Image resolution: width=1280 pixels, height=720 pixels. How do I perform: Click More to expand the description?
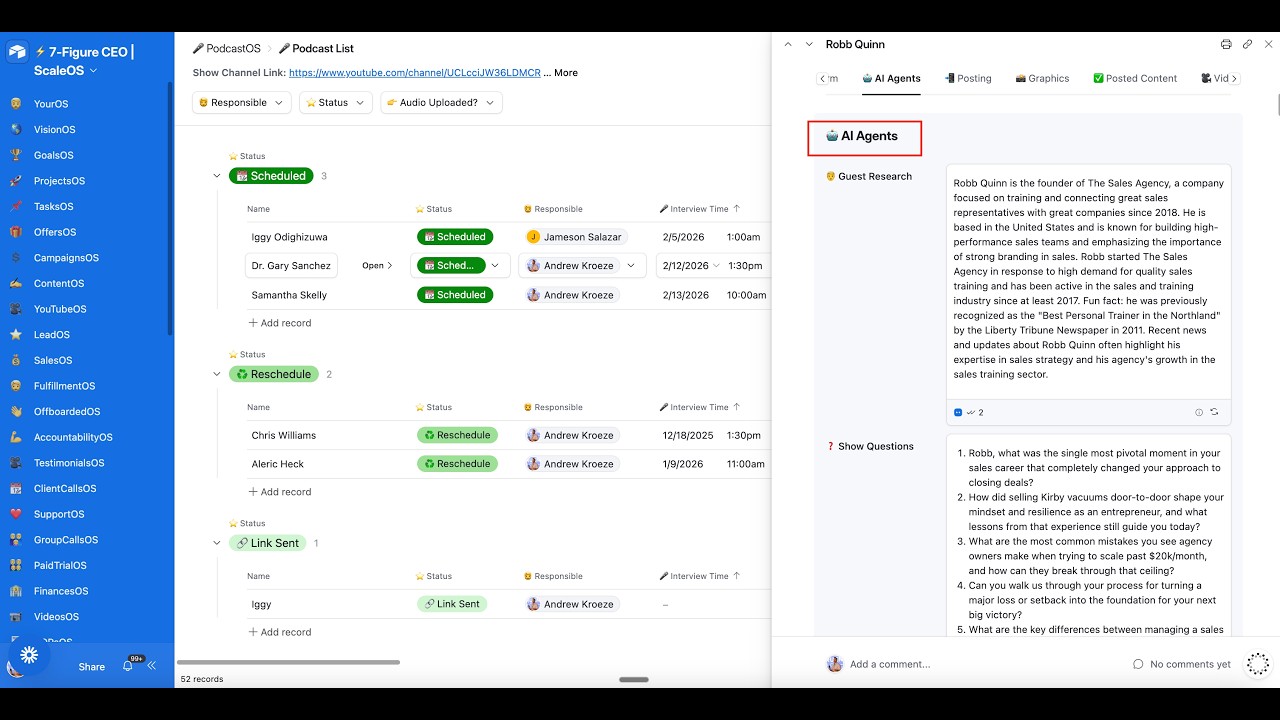click(x=565, y=73)
